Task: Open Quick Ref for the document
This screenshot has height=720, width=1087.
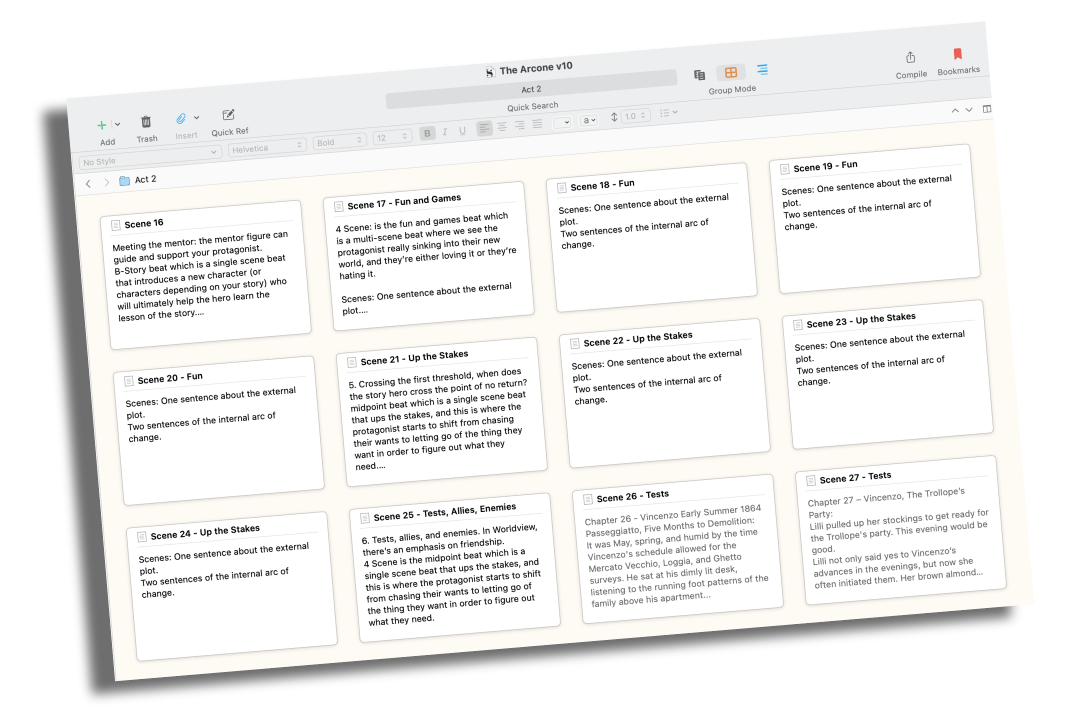Action: (x=228, y=115)
